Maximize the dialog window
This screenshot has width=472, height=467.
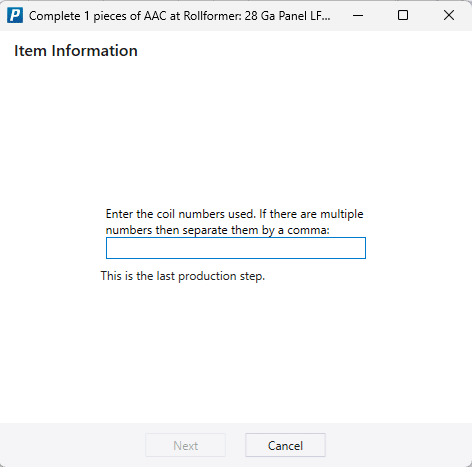click(403, 15)
